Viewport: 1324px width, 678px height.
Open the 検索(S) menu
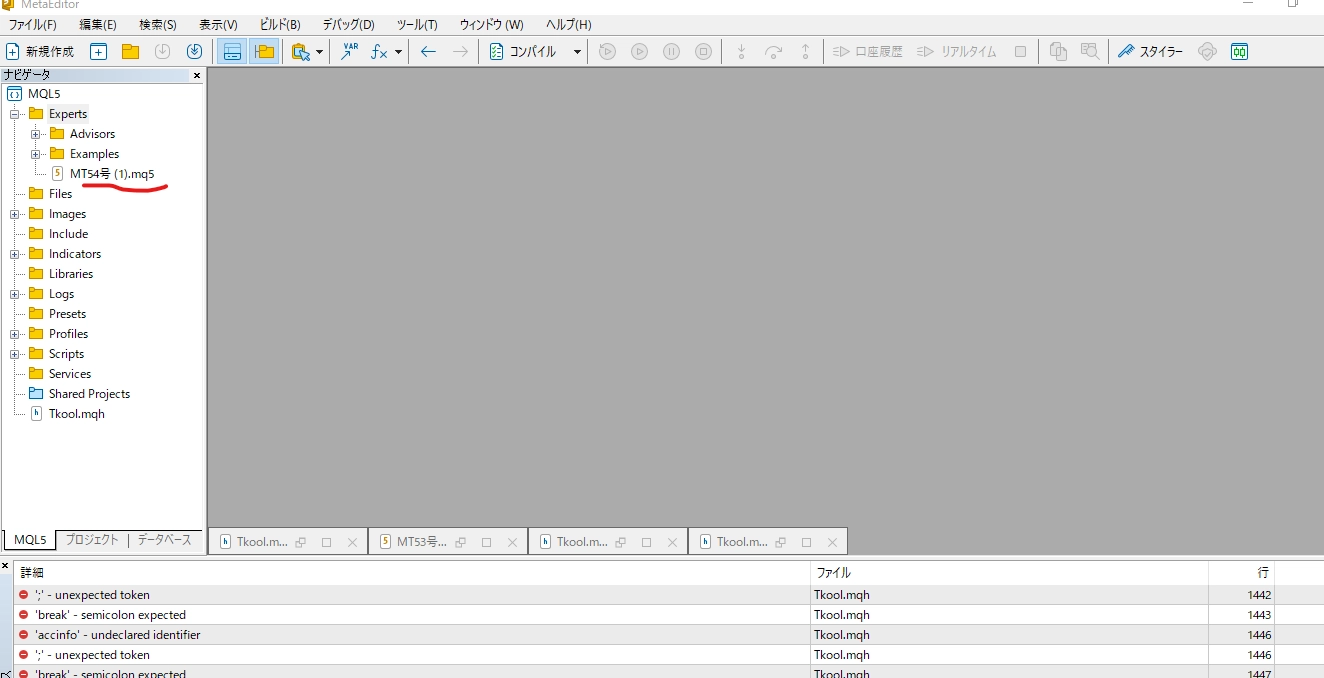[157, 24]
